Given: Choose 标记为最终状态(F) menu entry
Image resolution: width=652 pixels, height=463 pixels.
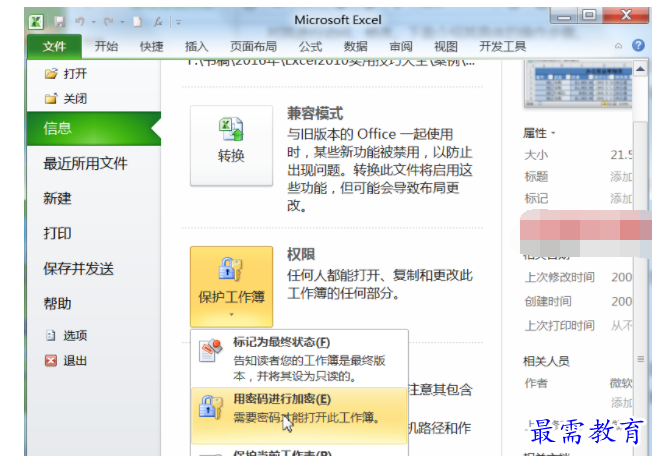Looking at the screenshot, I should [x=299, y=359].
